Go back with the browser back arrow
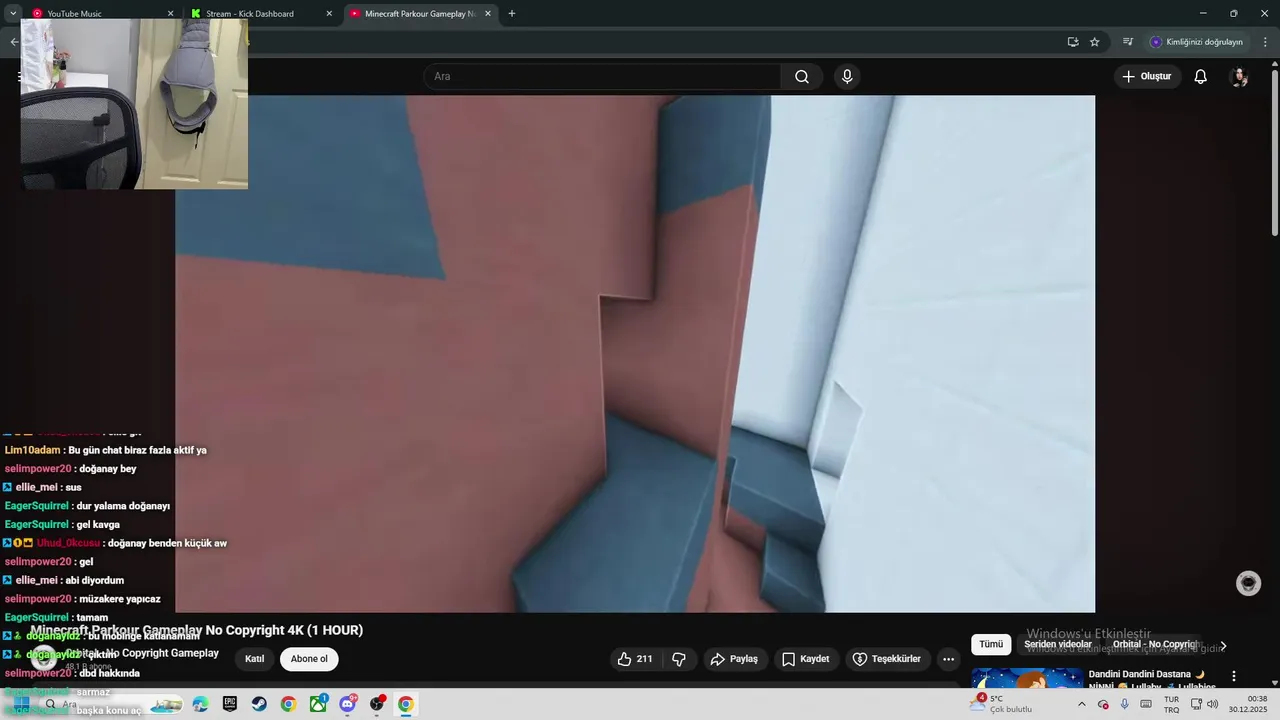The height and width of the screenshot is (720, 1280). click(x=13, y=42)
